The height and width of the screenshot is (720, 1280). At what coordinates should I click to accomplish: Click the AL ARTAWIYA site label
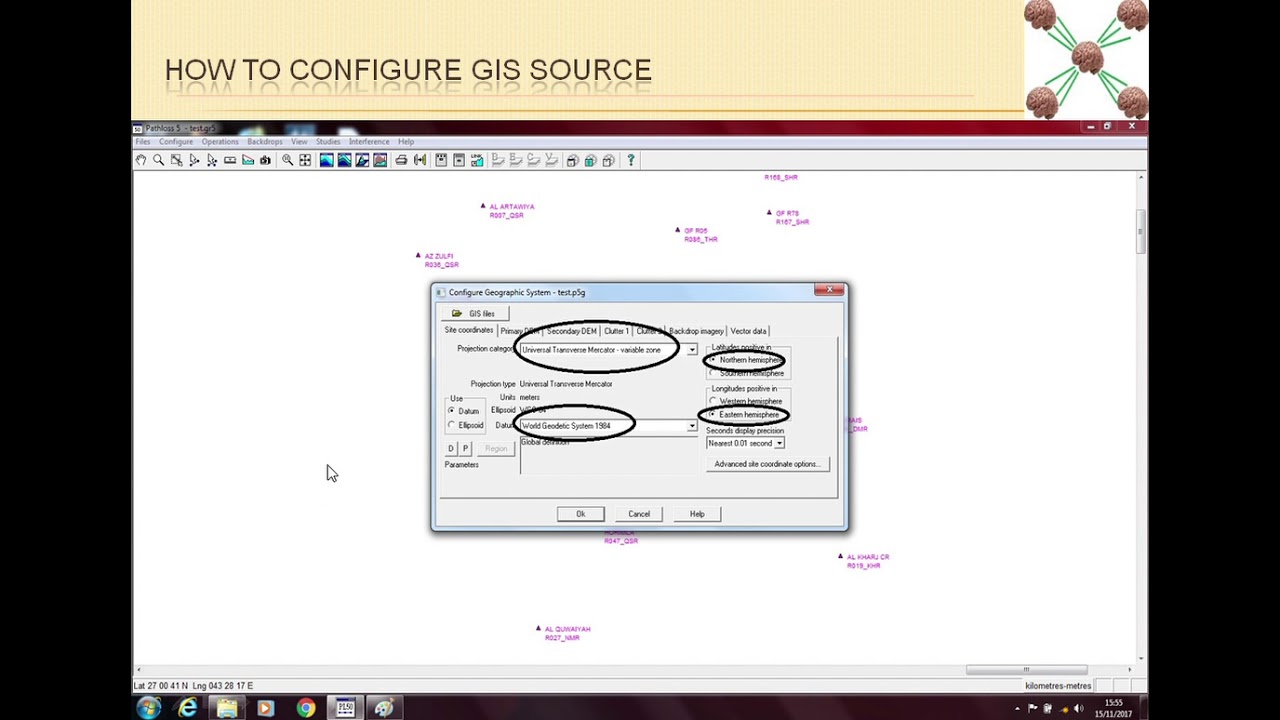[511, 207]
